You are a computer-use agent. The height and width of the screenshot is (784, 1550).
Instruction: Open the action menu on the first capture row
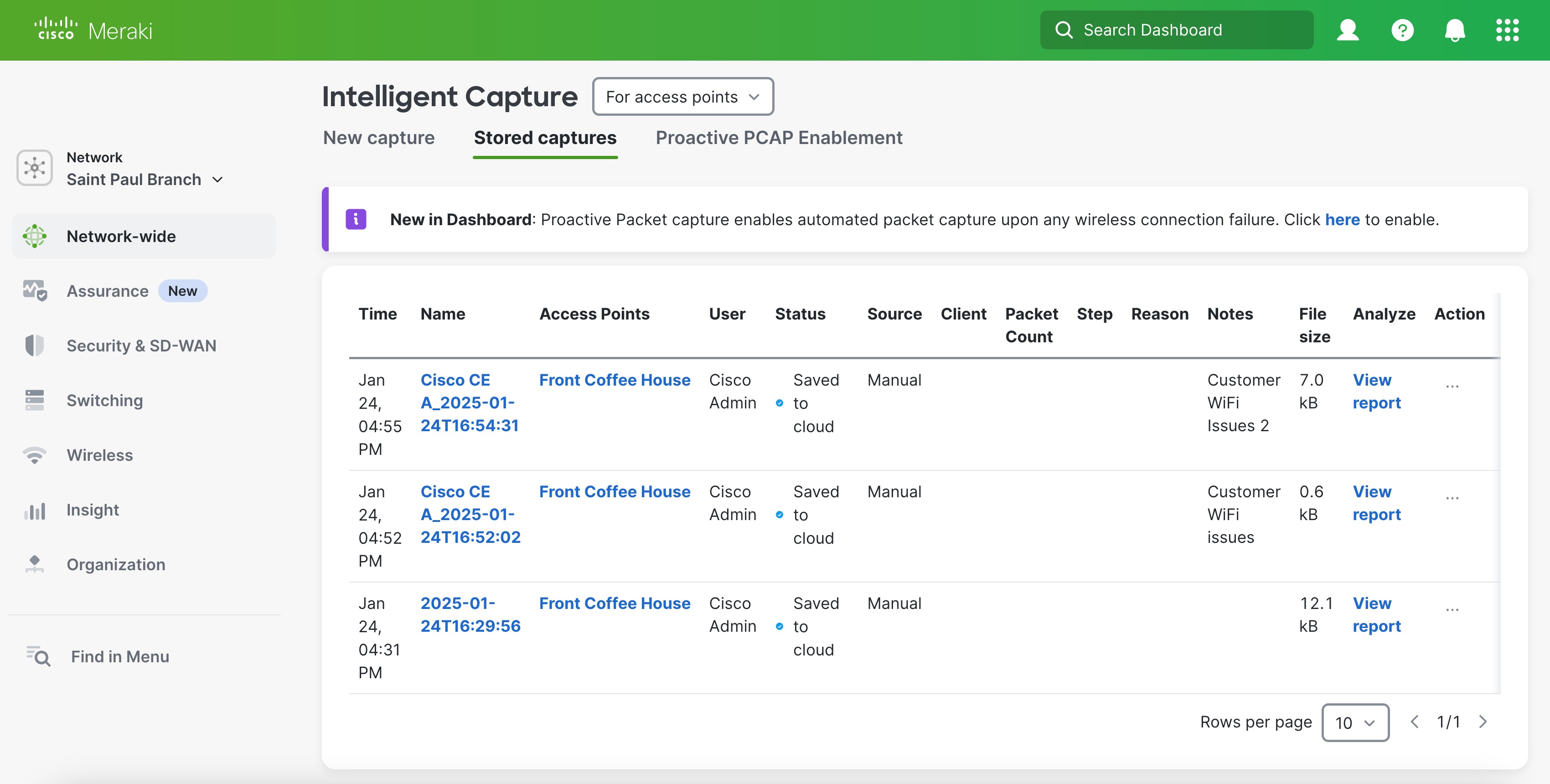click(1453, 385)
